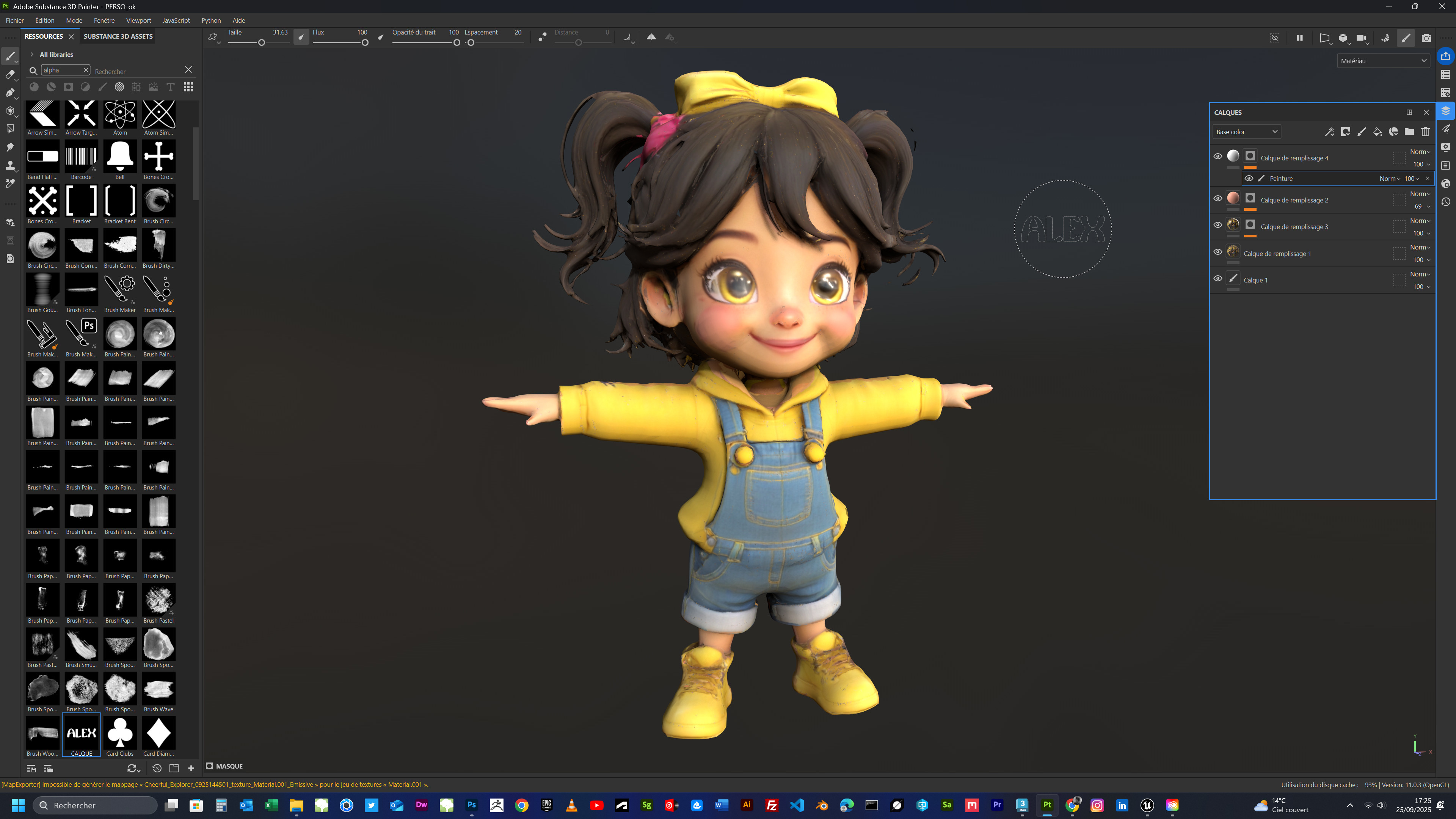Delete layer with the trash icon

click(x=1425, y=132)
